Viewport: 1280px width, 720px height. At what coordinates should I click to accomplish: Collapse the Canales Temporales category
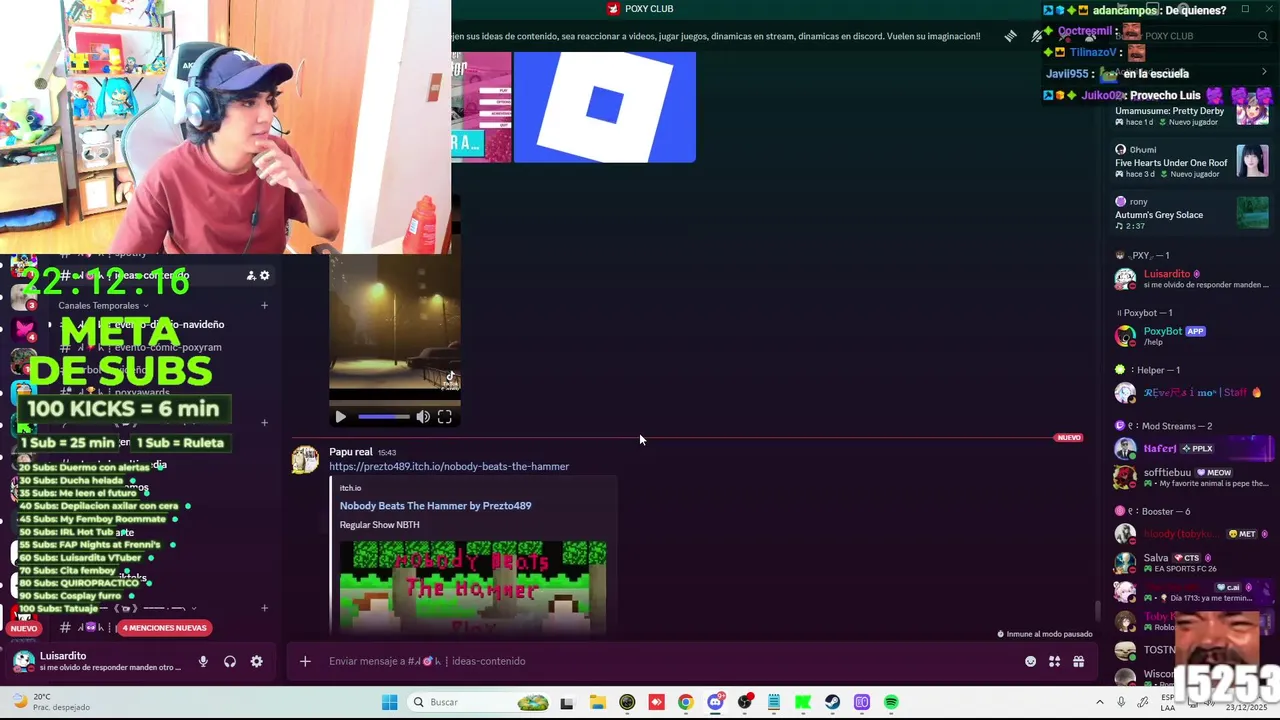[103, 305]
